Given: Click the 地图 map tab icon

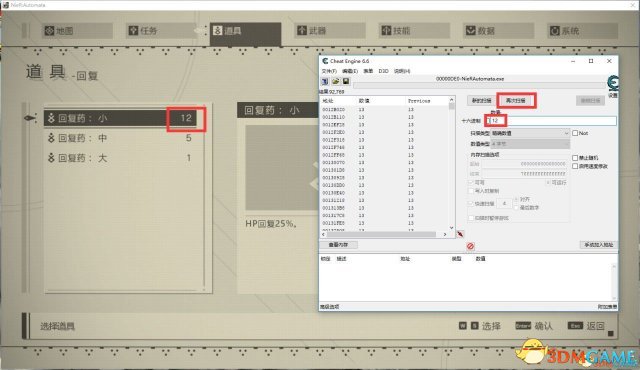Looking at the screenshot, I should [x=49, y=31].
